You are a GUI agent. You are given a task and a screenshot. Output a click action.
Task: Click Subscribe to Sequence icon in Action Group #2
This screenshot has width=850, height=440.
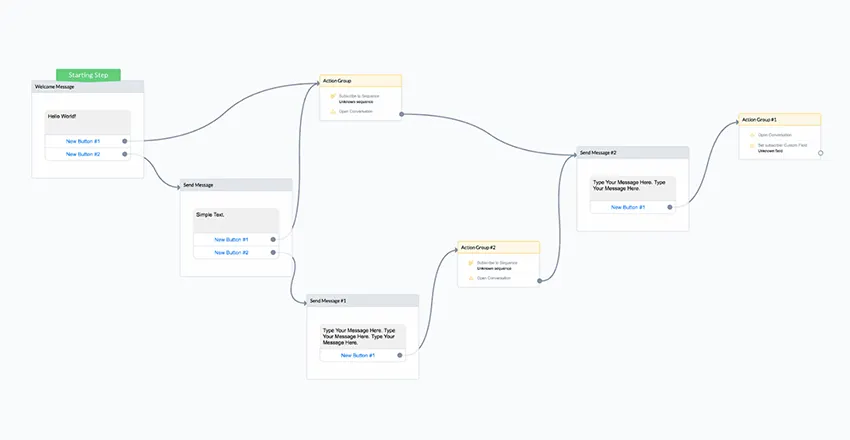(470, 264)
